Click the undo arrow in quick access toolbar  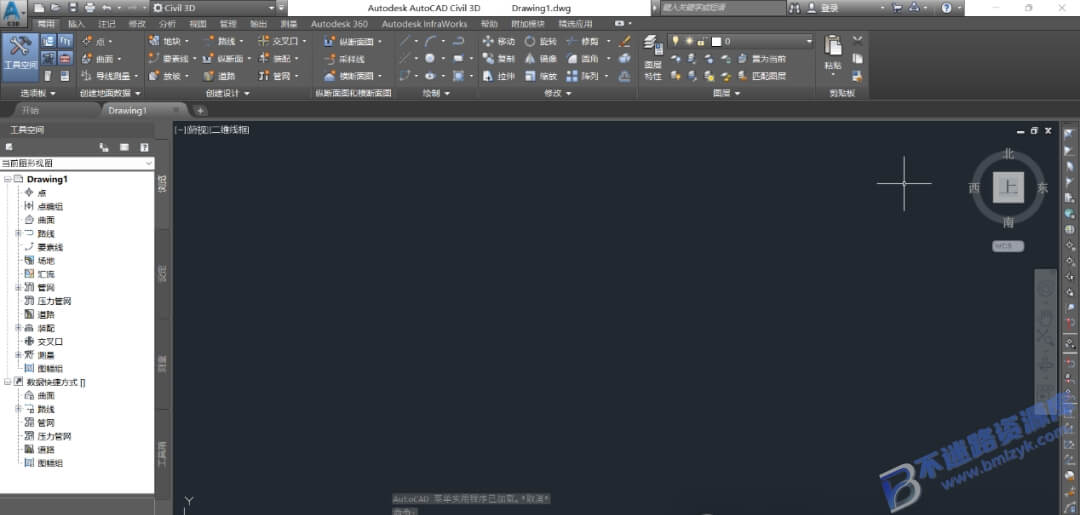click(x=107, y=8)
